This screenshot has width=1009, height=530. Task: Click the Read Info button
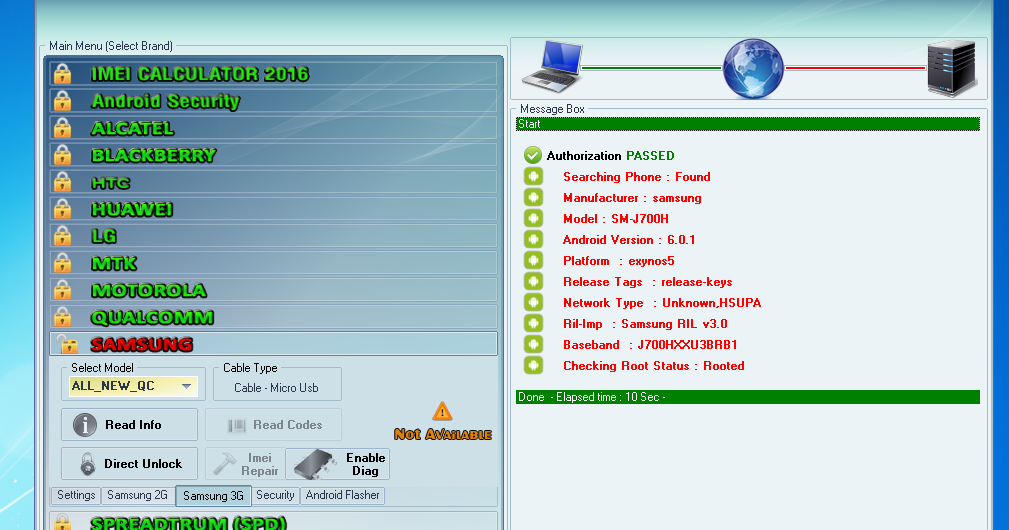(x=129, y=425)
